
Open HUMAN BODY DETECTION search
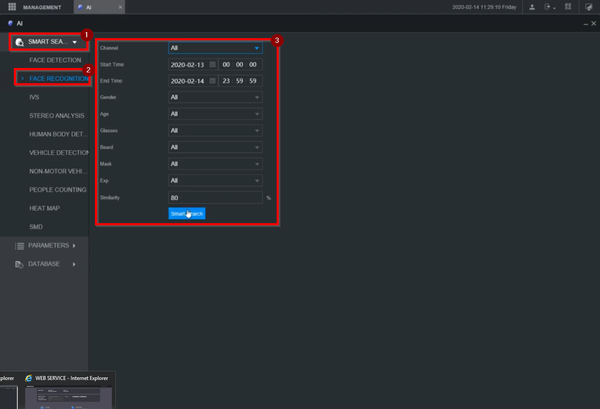[59, 134]
